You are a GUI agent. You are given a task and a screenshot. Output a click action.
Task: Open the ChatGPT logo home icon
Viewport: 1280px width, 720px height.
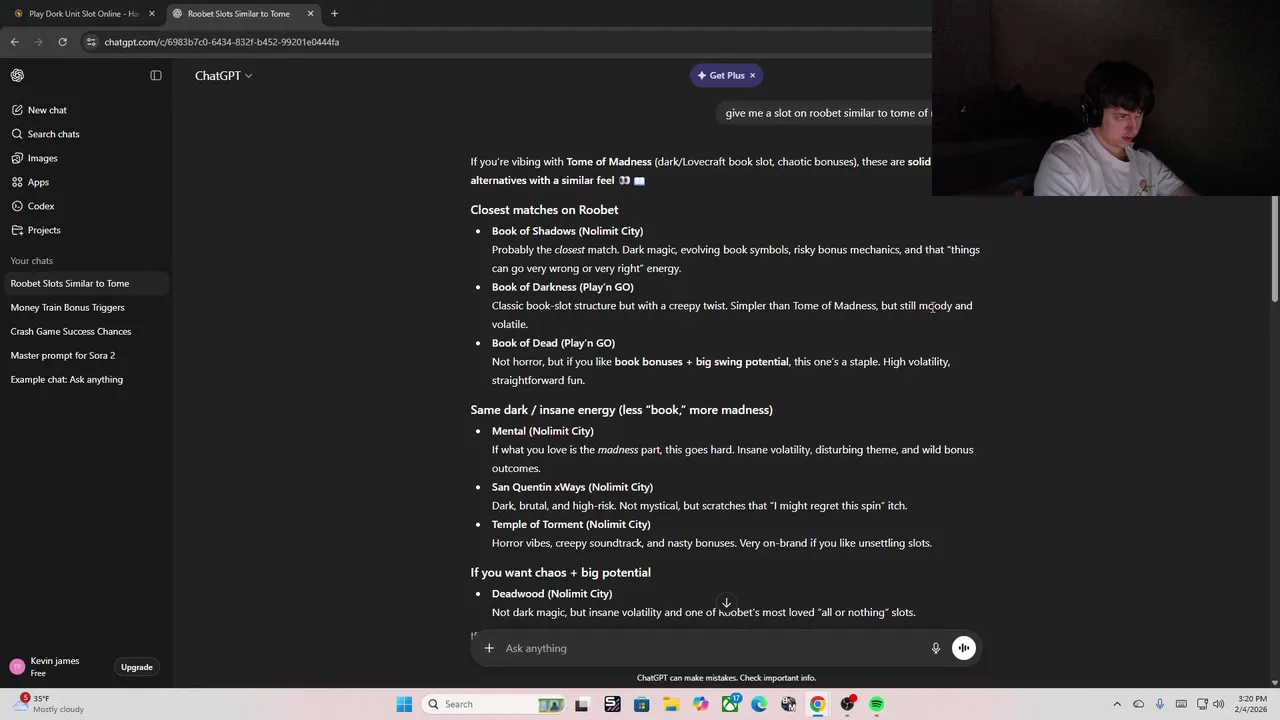(17, 75)
